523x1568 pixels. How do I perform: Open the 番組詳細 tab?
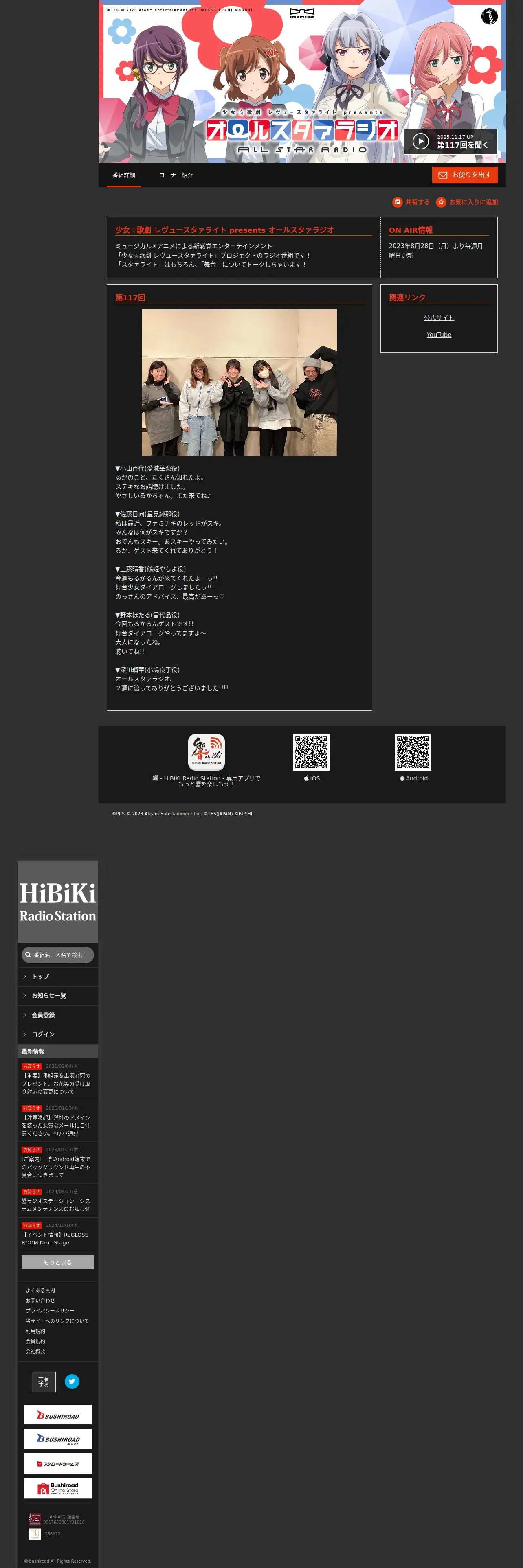tap(123, 175)
